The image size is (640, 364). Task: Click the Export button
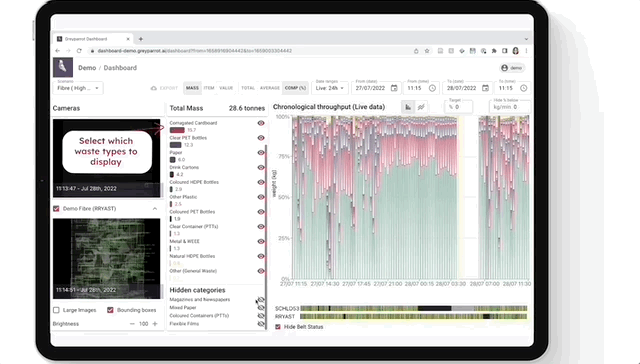coord(164,88)
